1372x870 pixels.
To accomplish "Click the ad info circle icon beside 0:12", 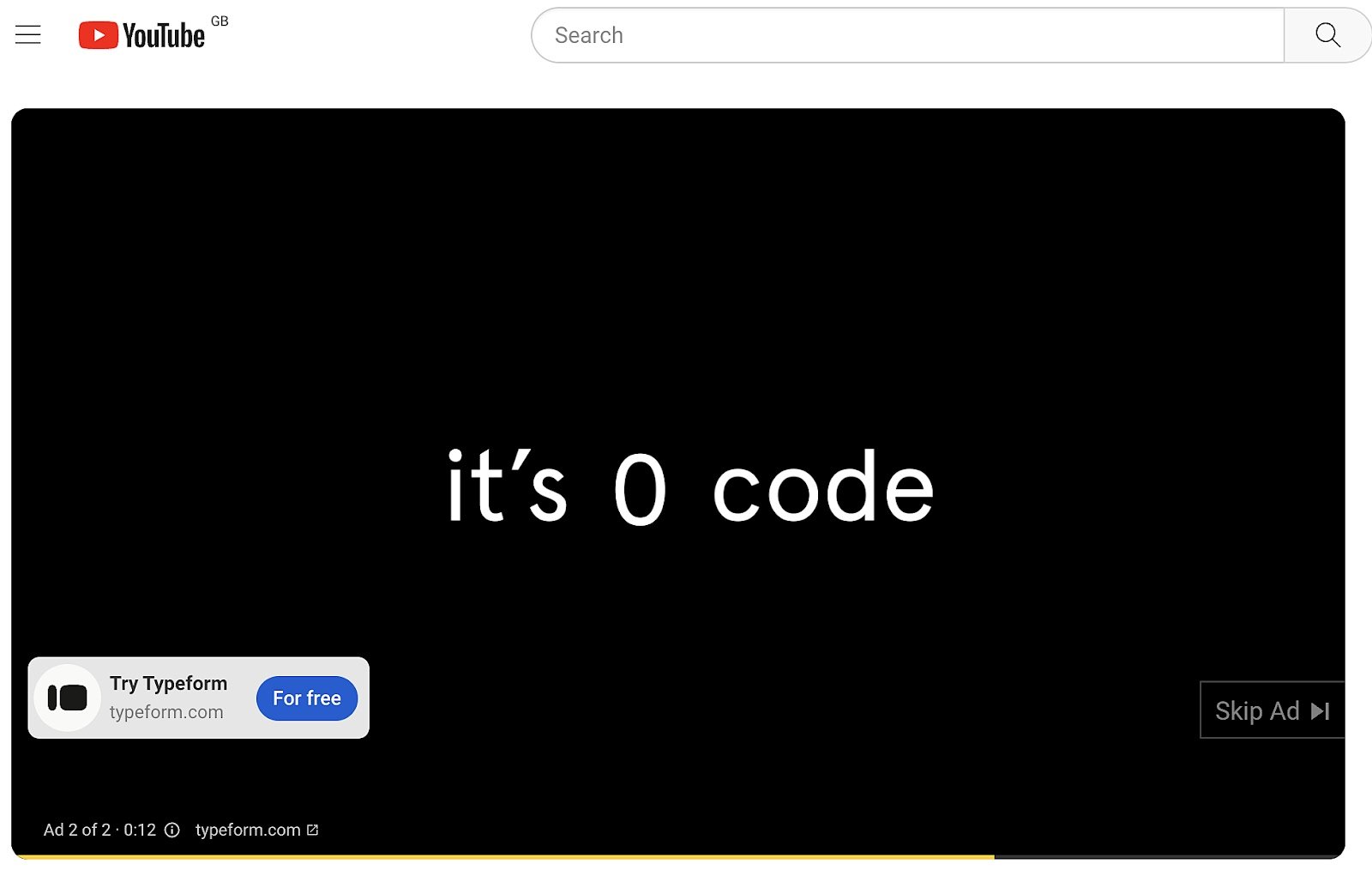I will [x=173, y=830].
